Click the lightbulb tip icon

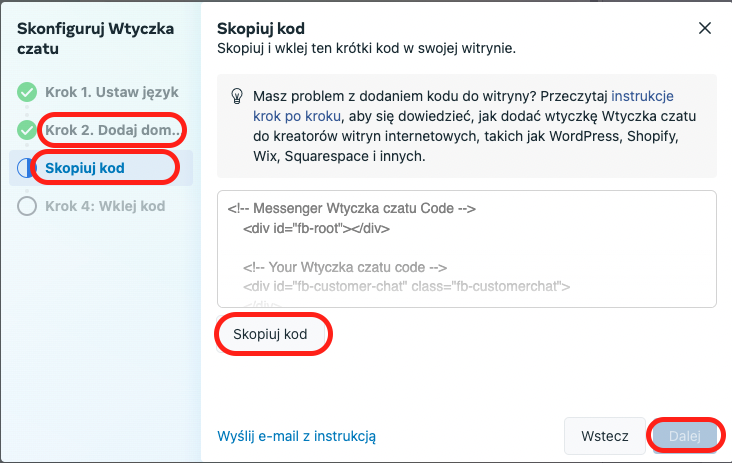[237, 97]
